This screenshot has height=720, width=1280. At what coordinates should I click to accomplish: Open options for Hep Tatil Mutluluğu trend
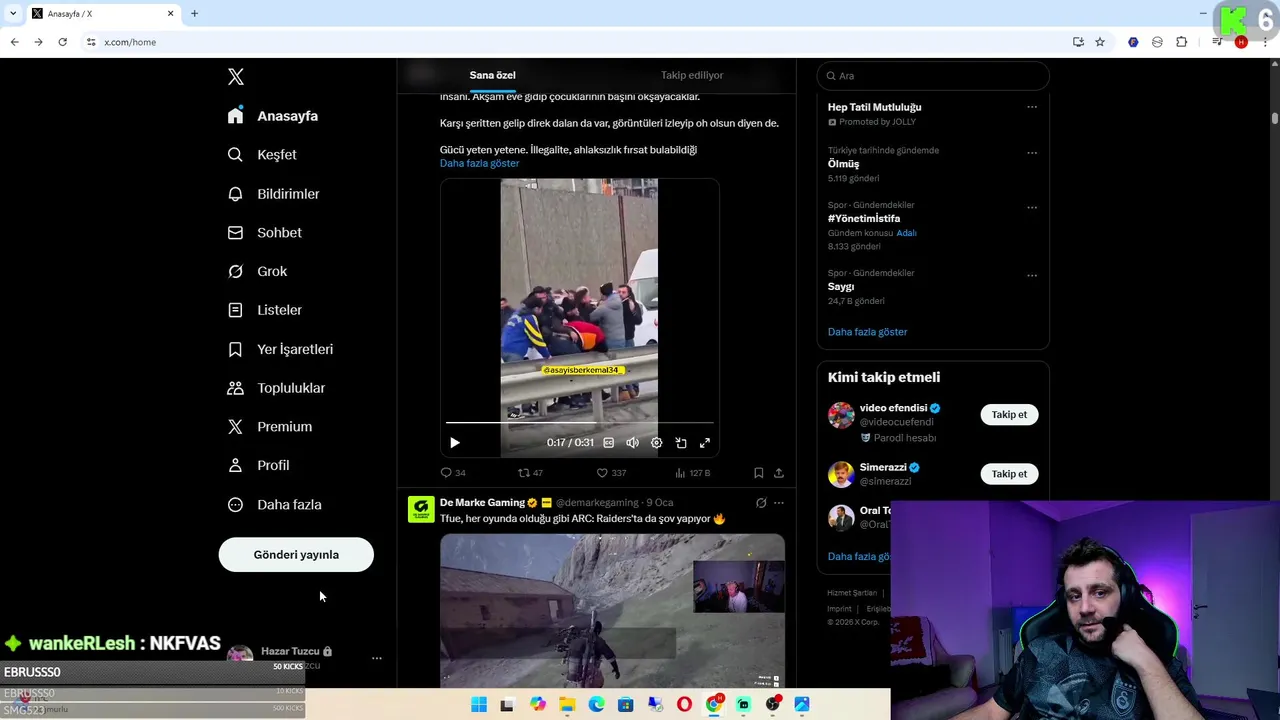click(1032, 107)
